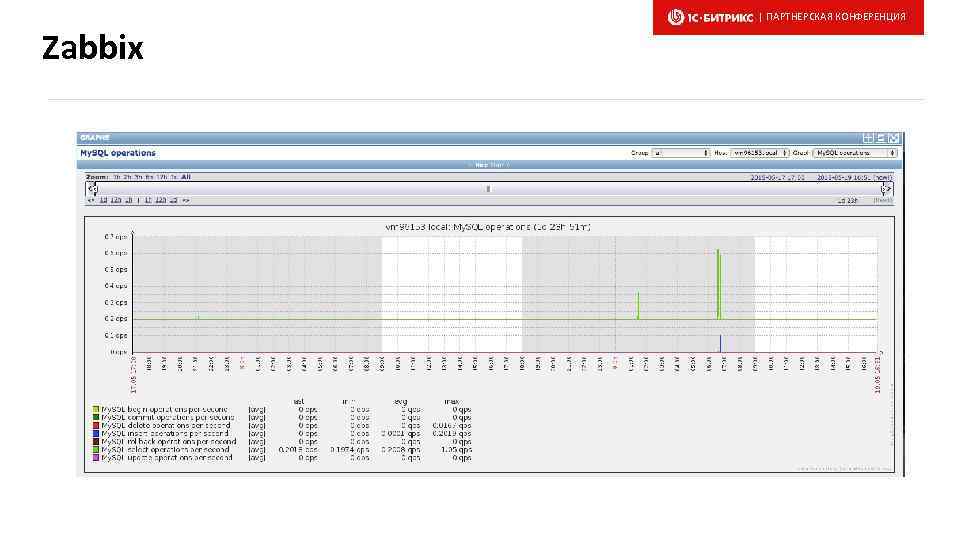Click the rightmost 12h shift-forward link
Image resolution: width=960 pixels, height=540 pixels.
[160, 200]
